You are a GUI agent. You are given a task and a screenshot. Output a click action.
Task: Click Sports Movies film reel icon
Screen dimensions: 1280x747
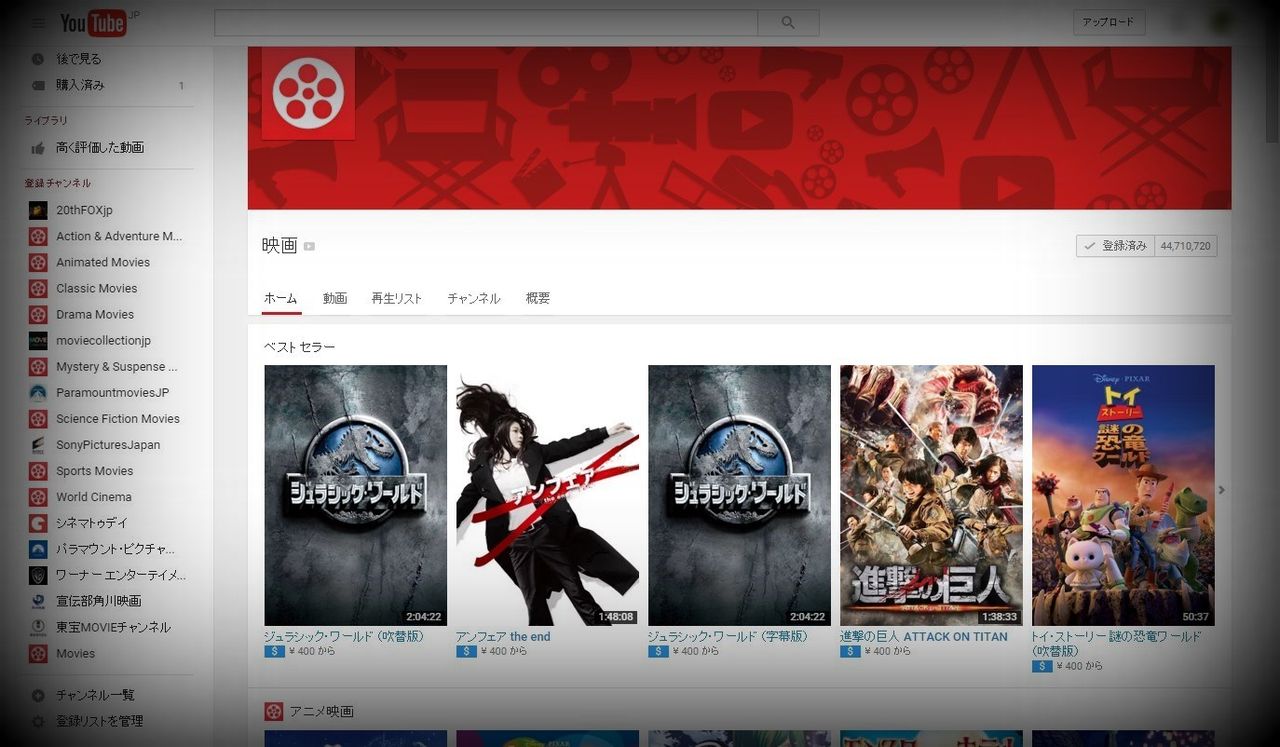(38, 470)
